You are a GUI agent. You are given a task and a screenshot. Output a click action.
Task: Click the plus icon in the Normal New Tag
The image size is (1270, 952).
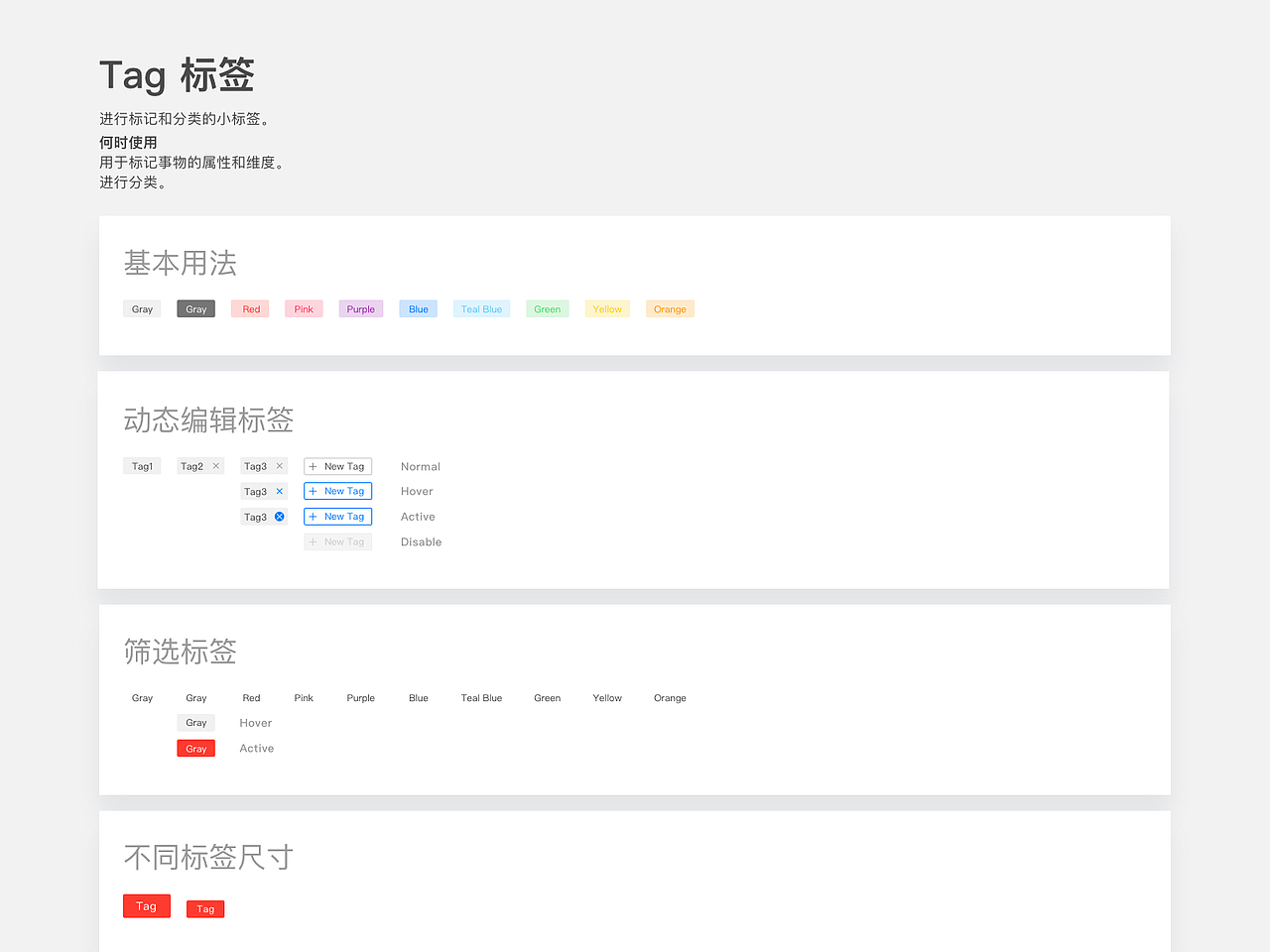coord(313,466)
